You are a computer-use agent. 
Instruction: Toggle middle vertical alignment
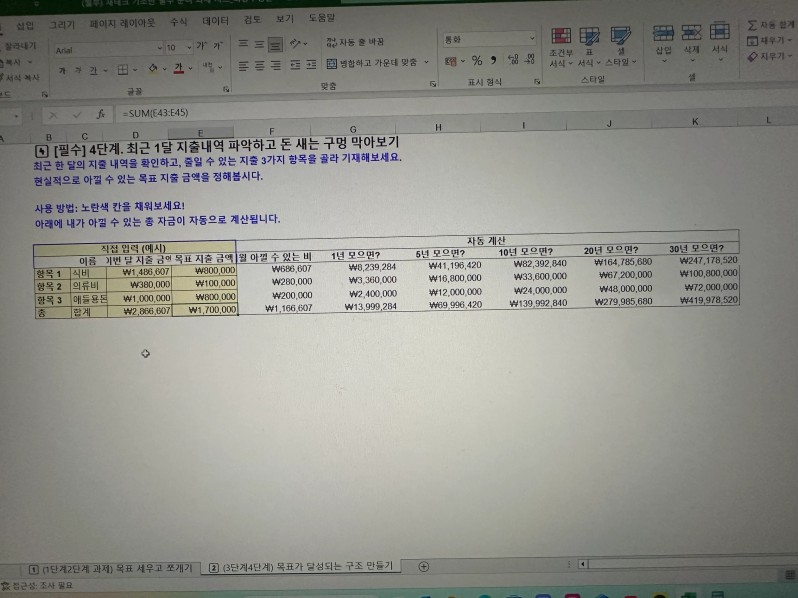(259, 45)
